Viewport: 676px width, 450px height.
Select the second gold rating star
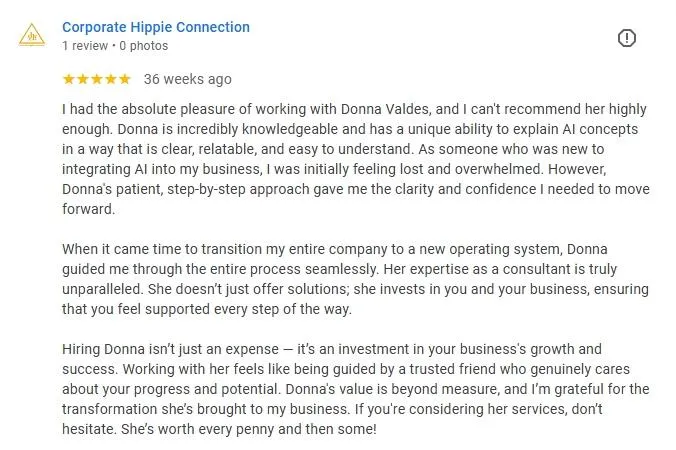[83, 79]
